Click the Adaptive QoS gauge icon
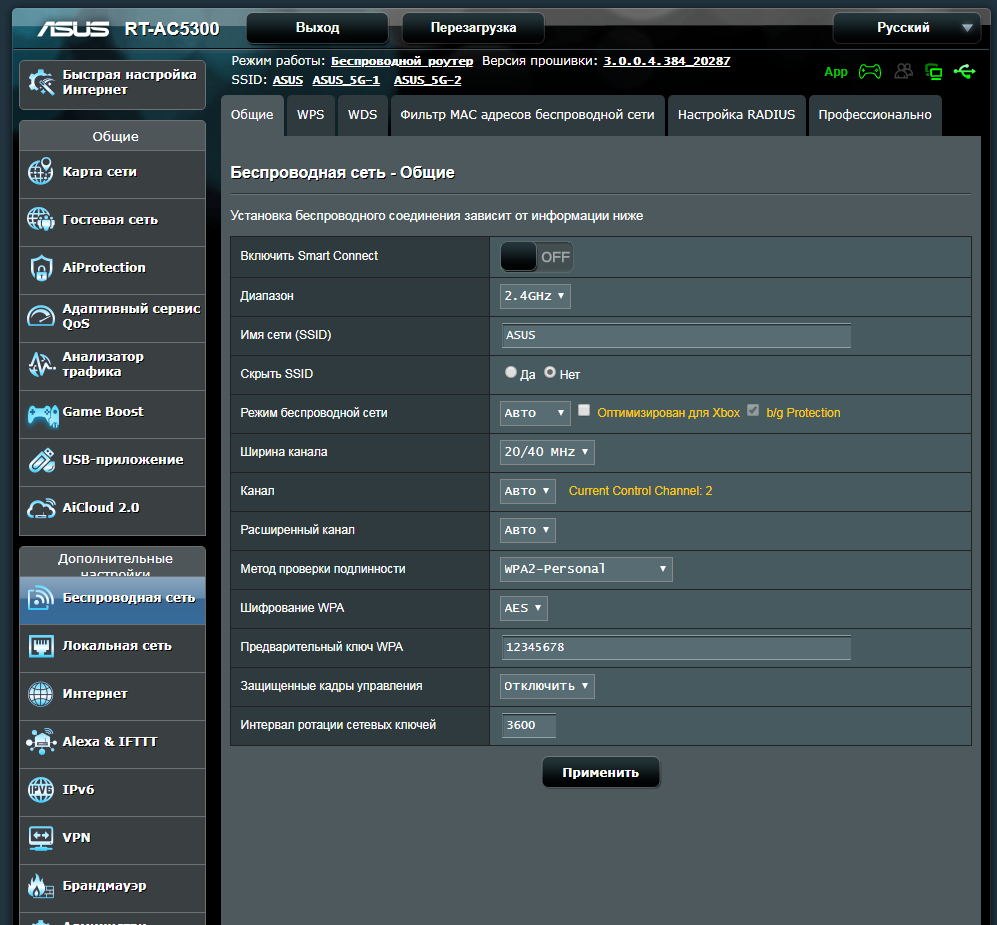Screen dimensions: 997x925 (41, 316)
